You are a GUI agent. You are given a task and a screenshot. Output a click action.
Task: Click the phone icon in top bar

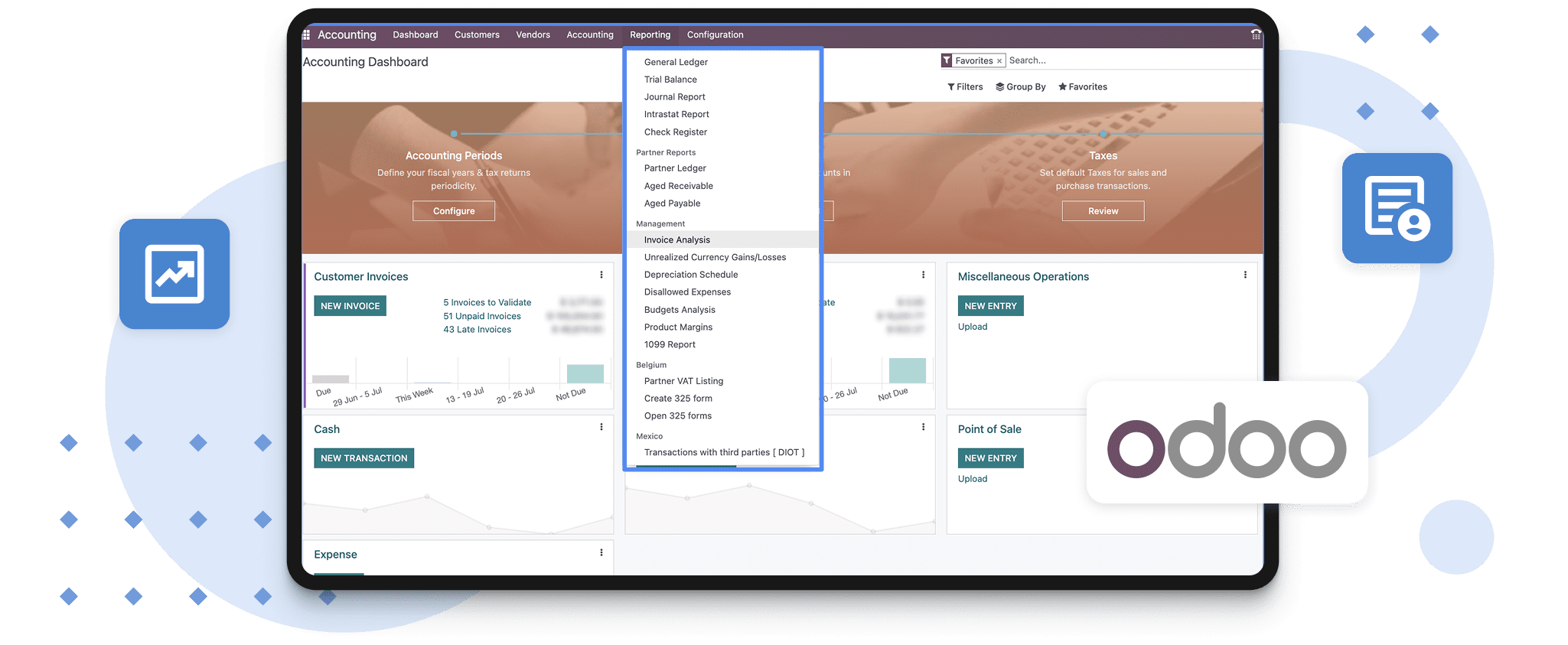[1255, 34]
